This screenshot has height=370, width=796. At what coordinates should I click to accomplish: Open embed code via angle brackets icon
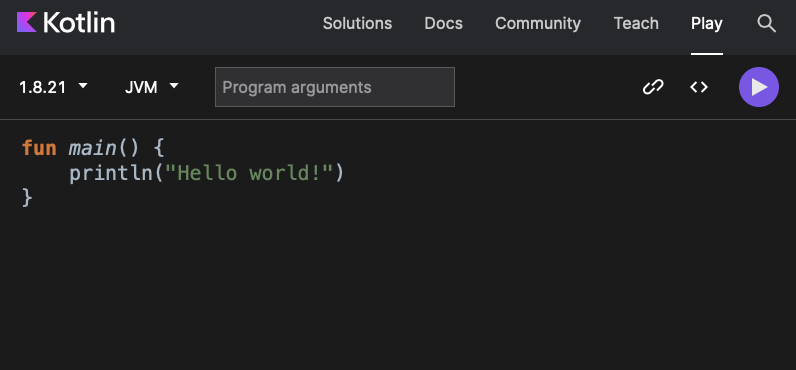699,87
